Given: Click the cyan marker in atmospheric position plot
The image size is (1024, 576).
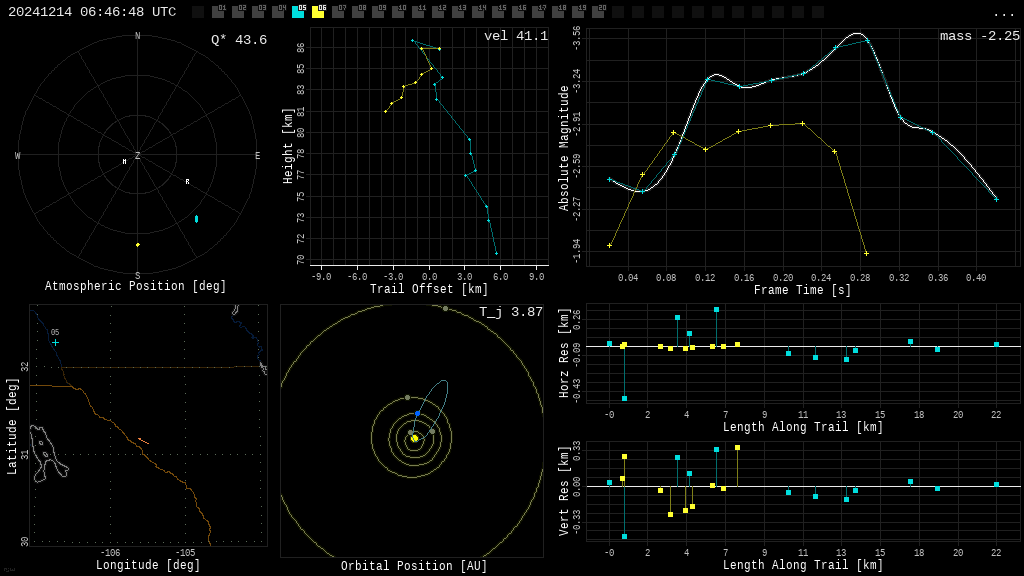Looking at the screenshot, I should click(x=196, y=219).
